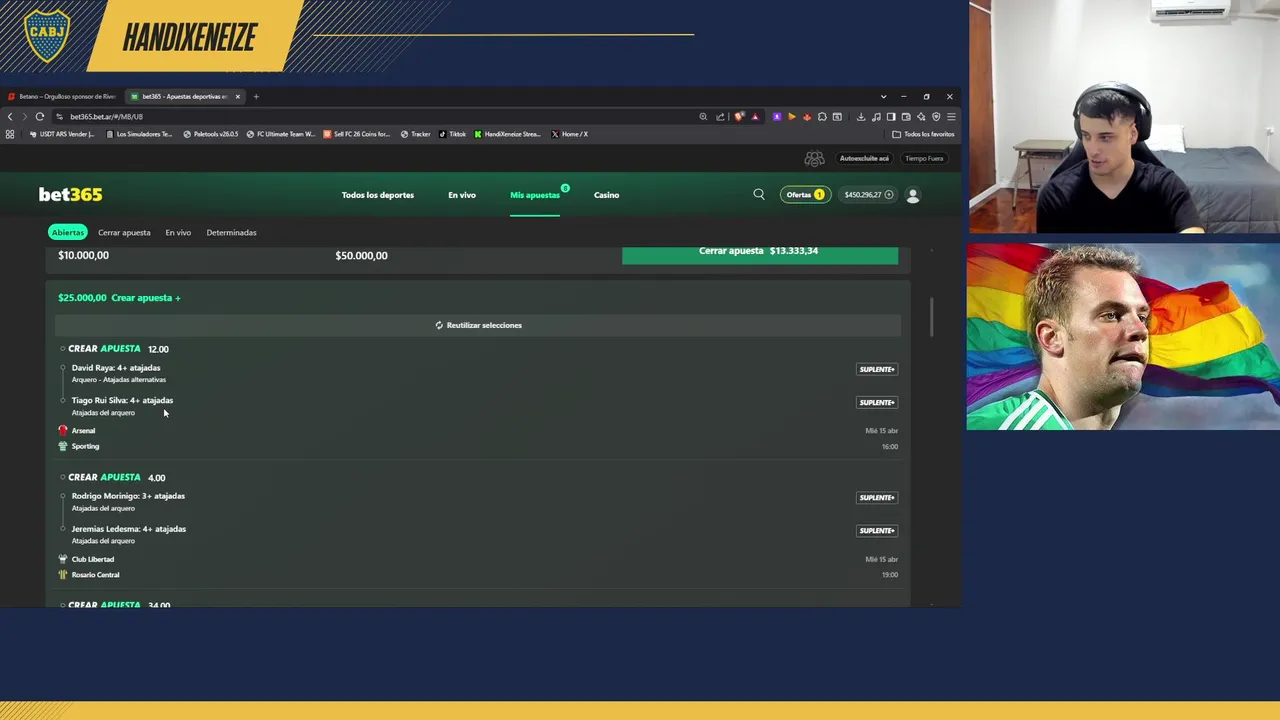Image resolution: width=1280 pixels, height=720 pixels.
Task: Open the $450.296,27 balance deposit control
Action: point(868,194)
